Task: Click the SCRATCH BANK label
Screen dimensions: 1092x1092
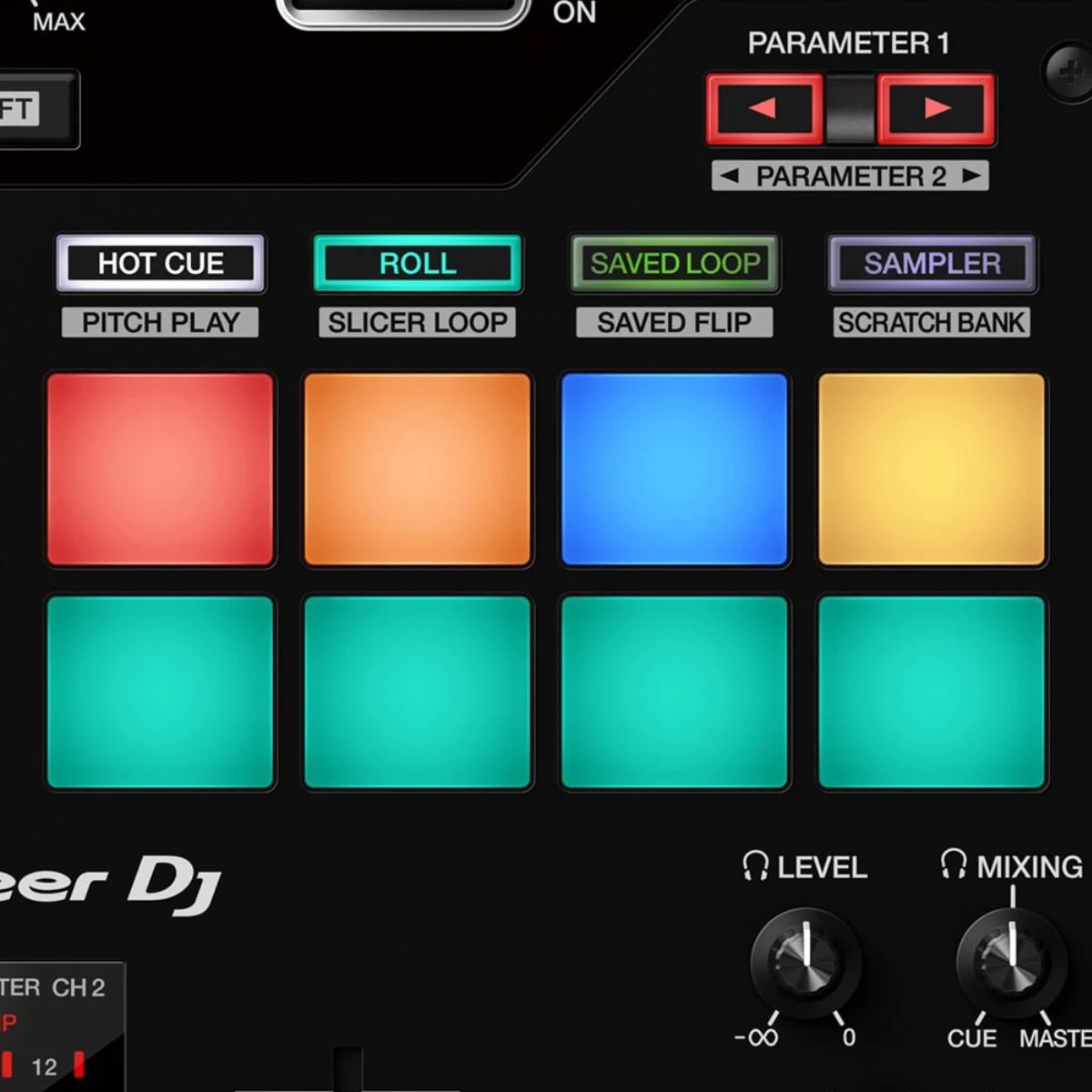Action: tap(932, 322)
